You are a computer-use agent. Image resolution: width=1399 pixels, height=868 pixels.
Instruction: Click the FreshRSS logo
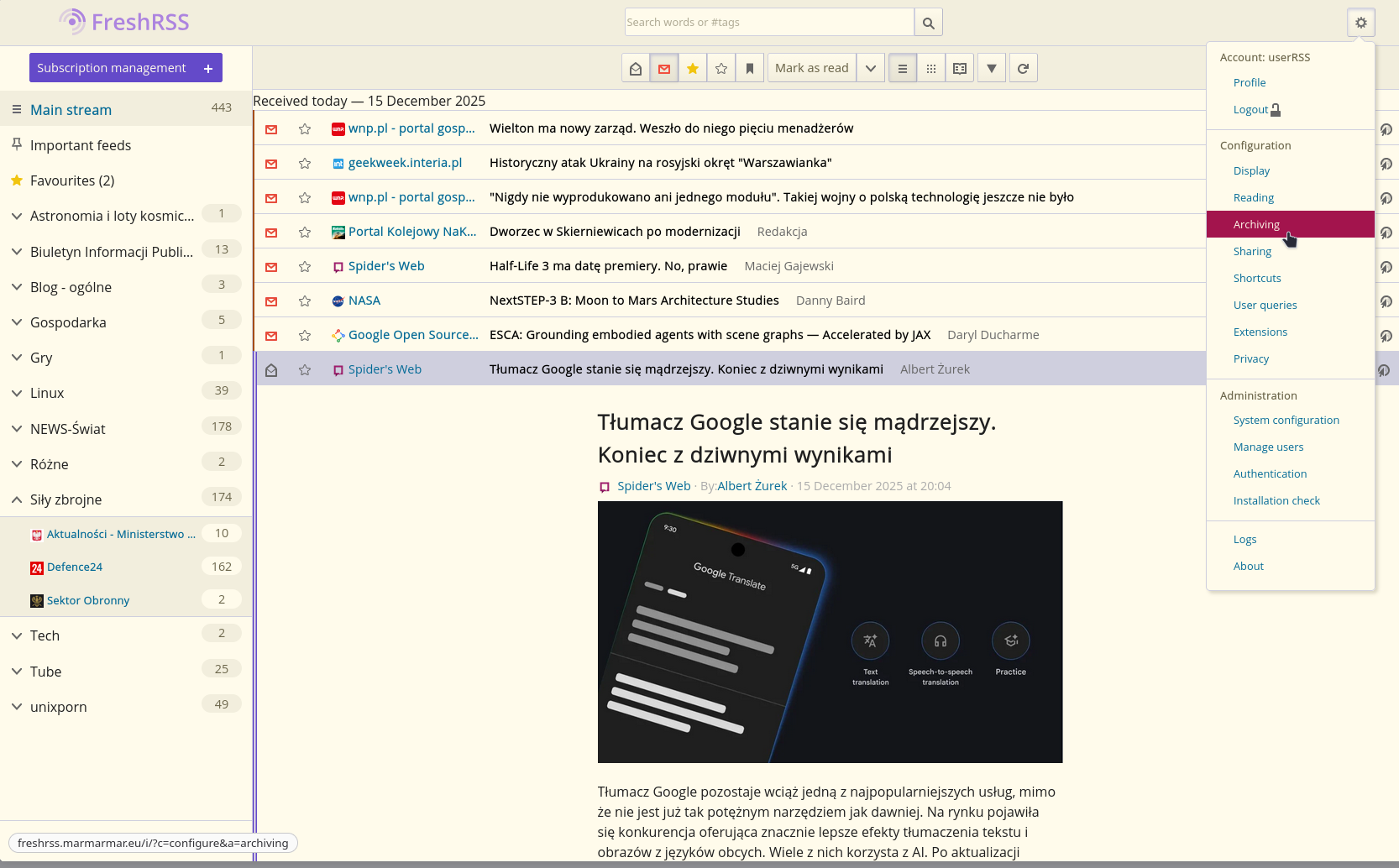pyautogui.click(x=124, y=22)
